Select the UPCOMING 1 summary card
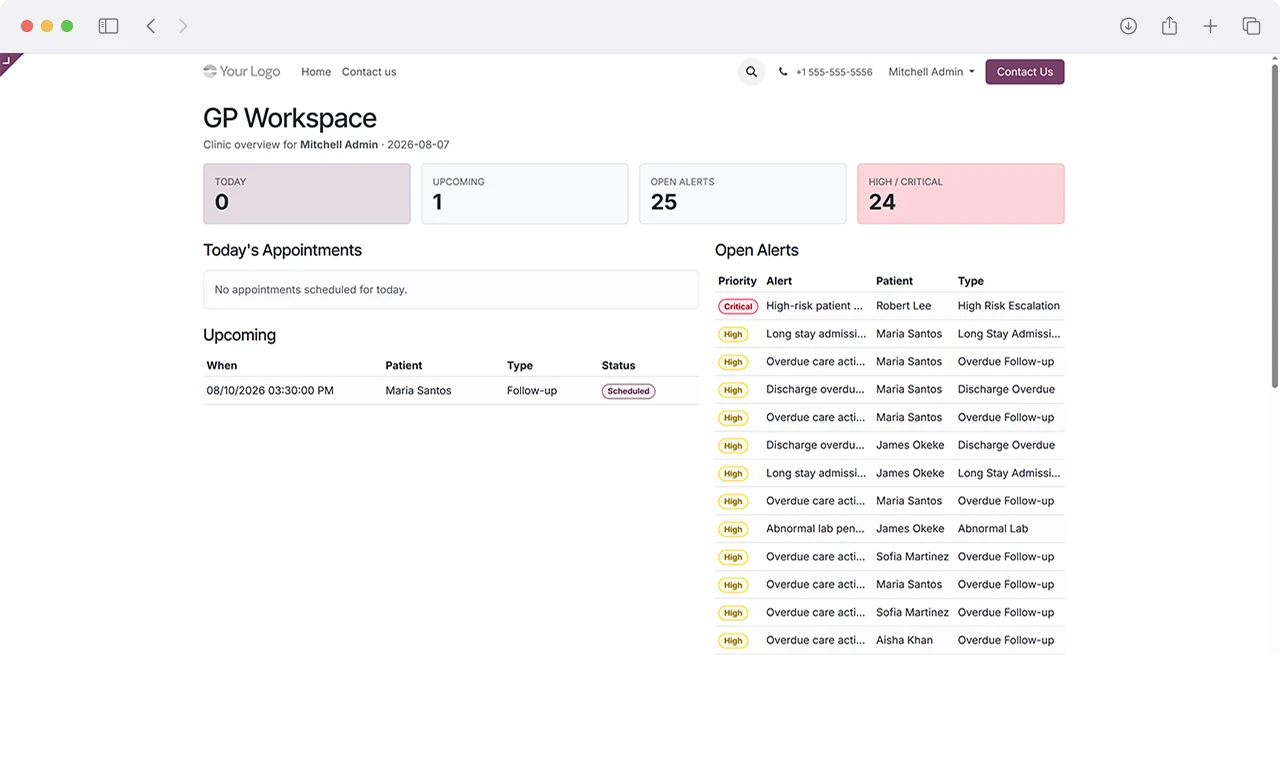 pyautogui.click(x=525, y=194)
